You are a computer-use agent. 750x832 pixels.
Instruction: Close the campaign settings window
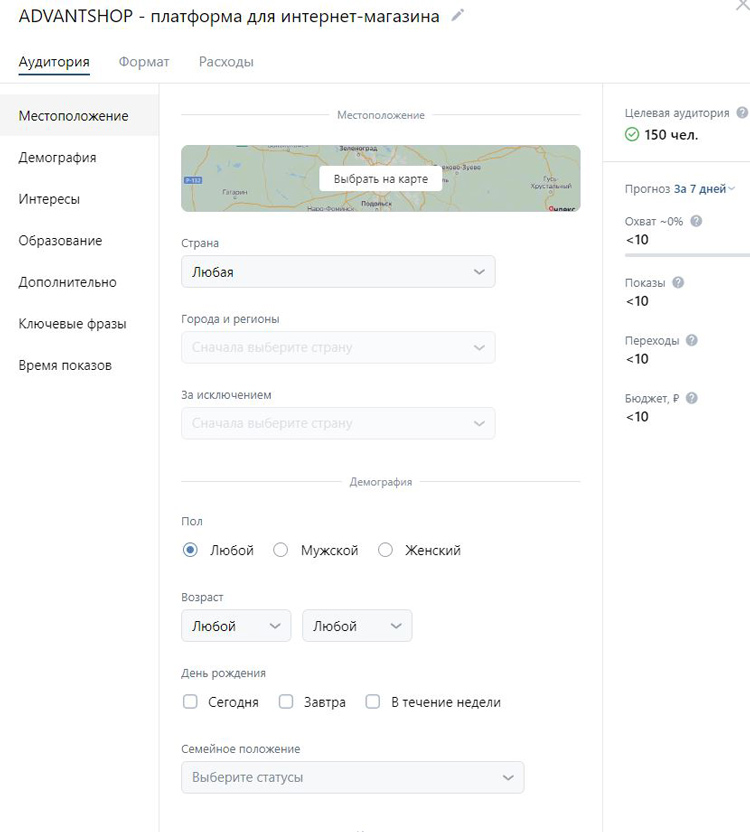(742, 5)
